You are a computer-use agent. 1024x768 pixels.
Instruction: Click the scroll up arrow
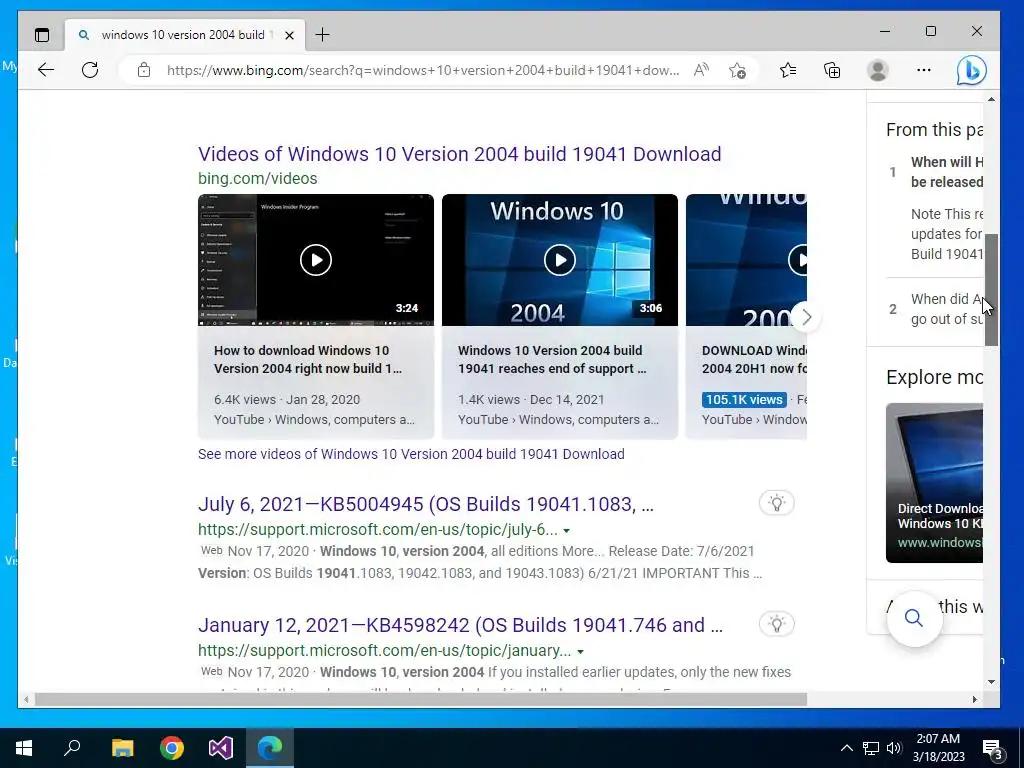pyautogui.click(x=991, y=99)
